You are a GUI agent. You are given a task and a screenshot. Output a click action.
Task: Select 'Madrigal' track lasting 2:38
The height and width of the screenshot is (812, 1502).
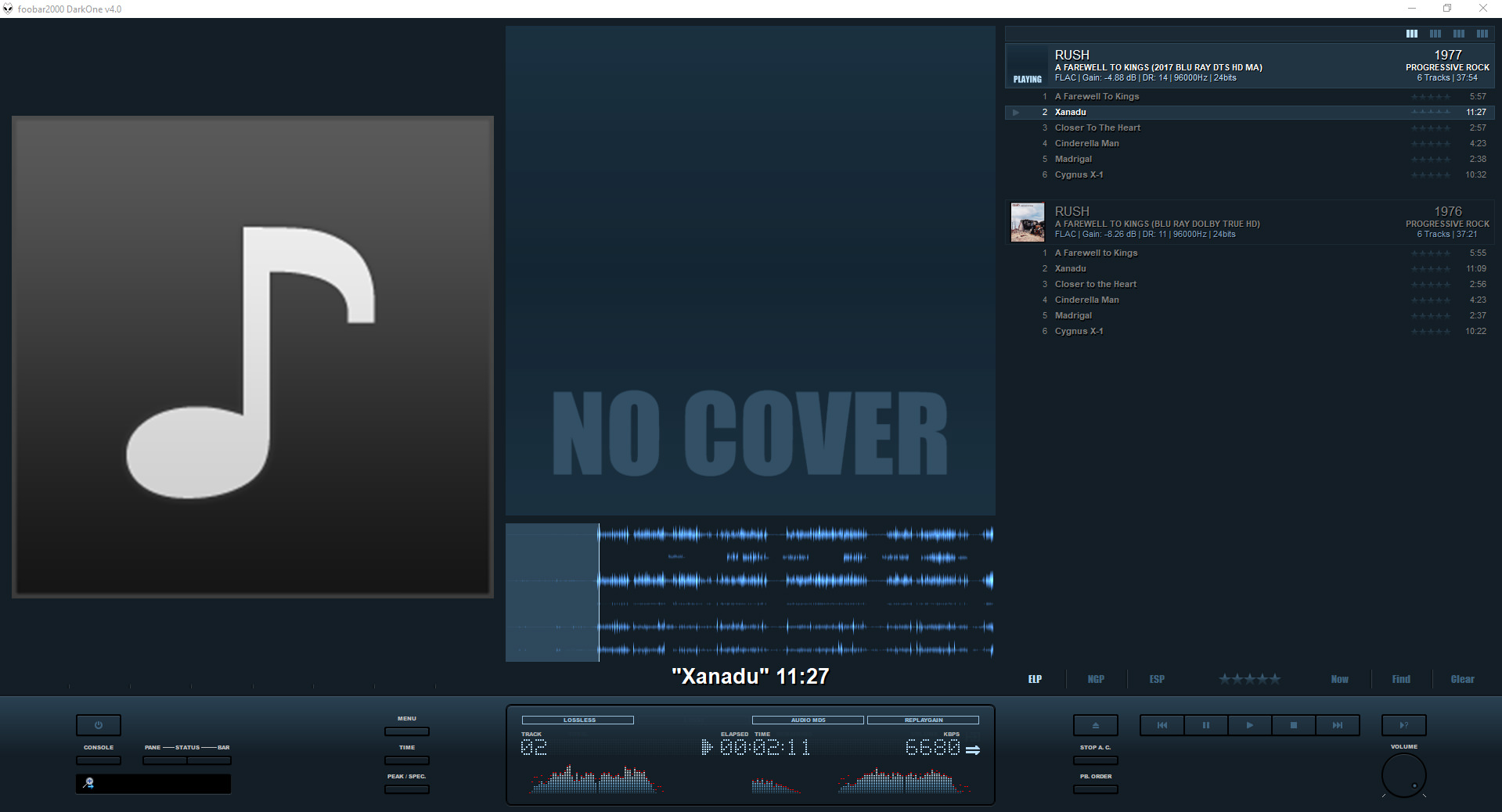(1250, 159)
